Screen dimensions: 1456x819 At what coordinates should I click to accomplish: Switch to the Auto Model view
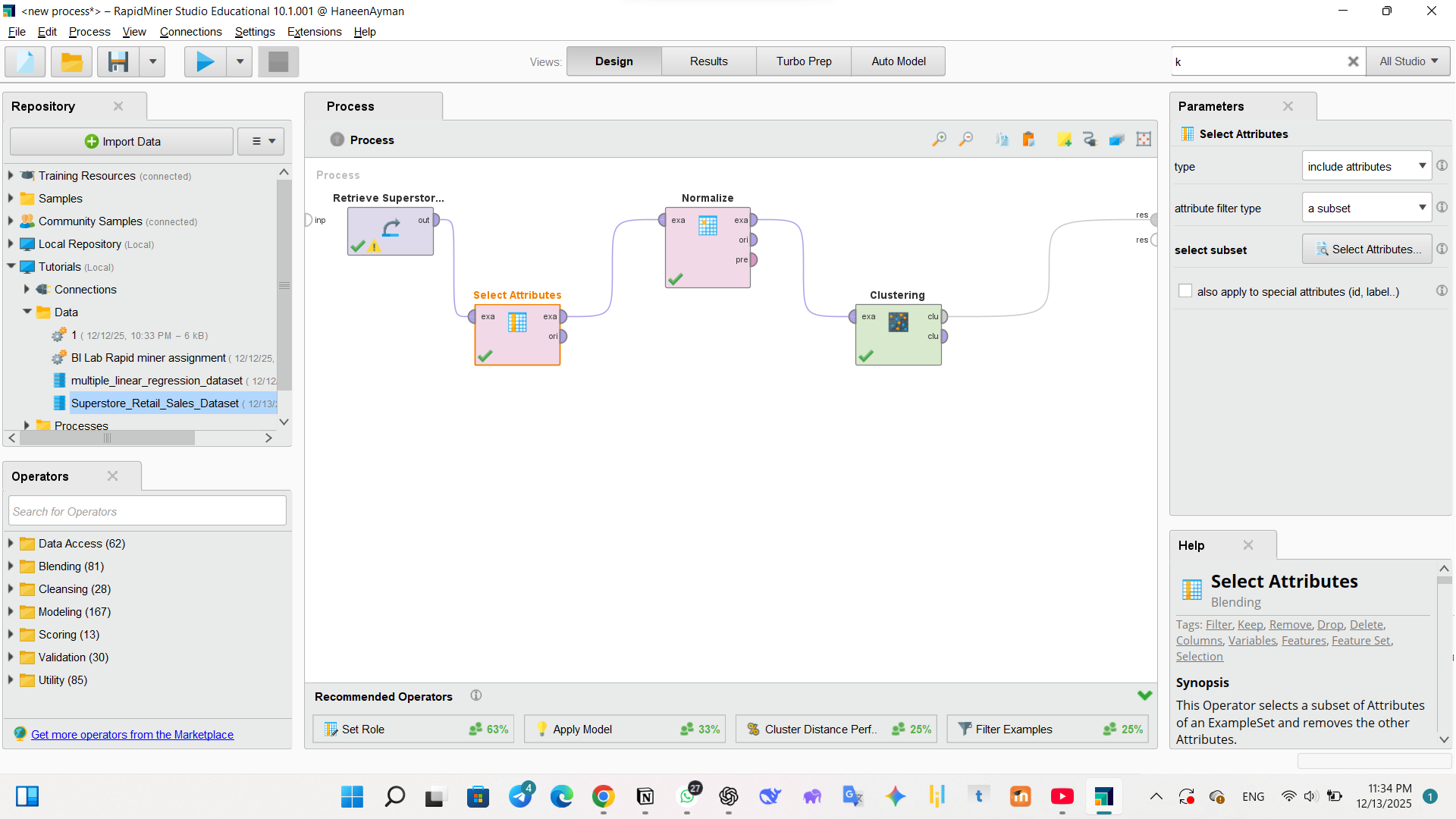tap(899, 61)
